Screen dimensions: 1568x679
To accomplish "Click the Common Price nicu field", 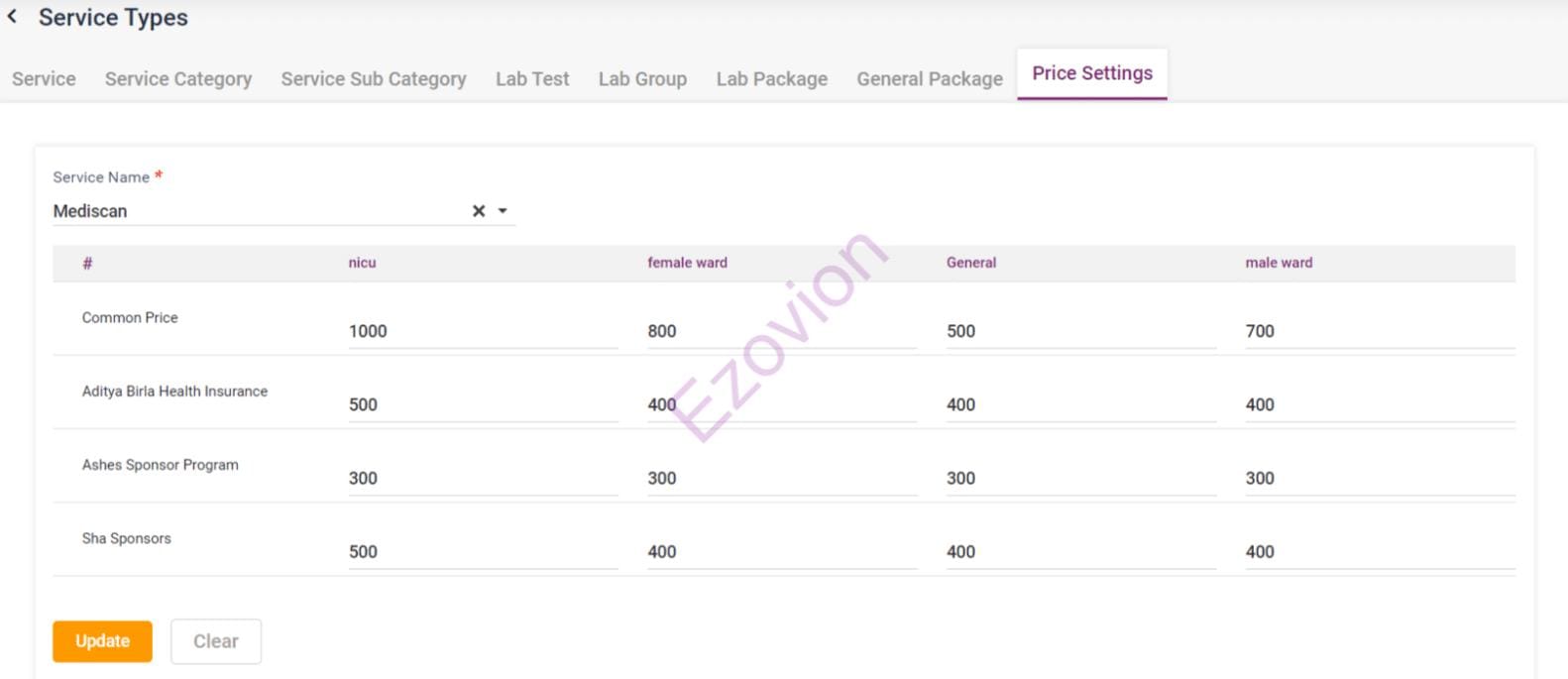I will pos(483,331).
